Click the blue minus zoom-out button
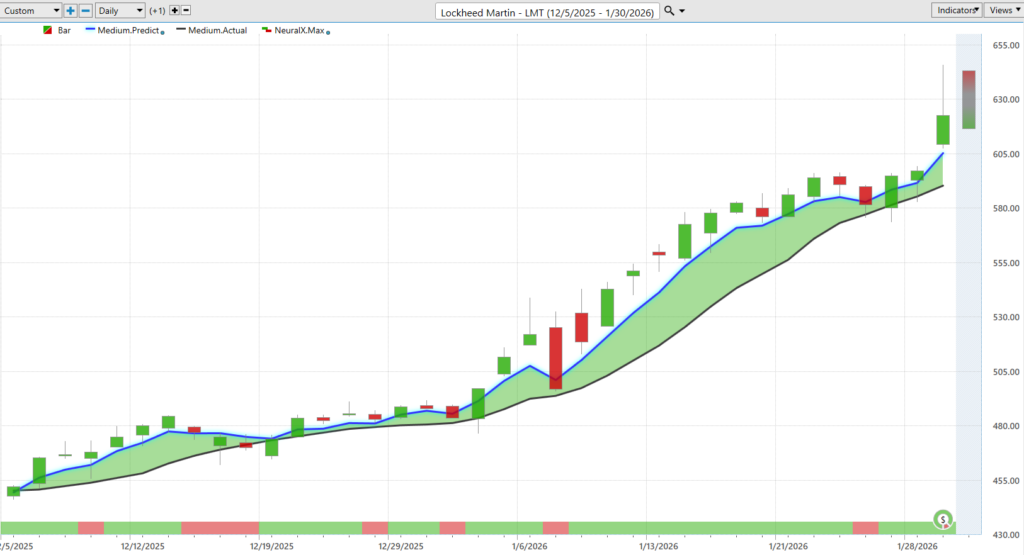 85,10
